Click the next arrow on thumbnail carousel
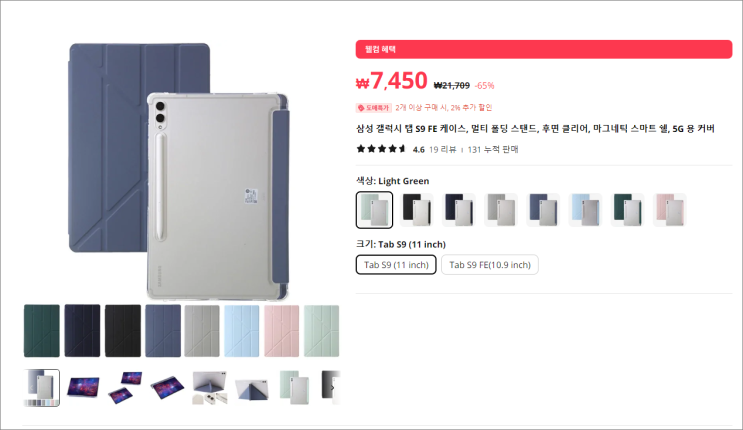The width and height of the screenshot is (743, 430). coord(332,388)
